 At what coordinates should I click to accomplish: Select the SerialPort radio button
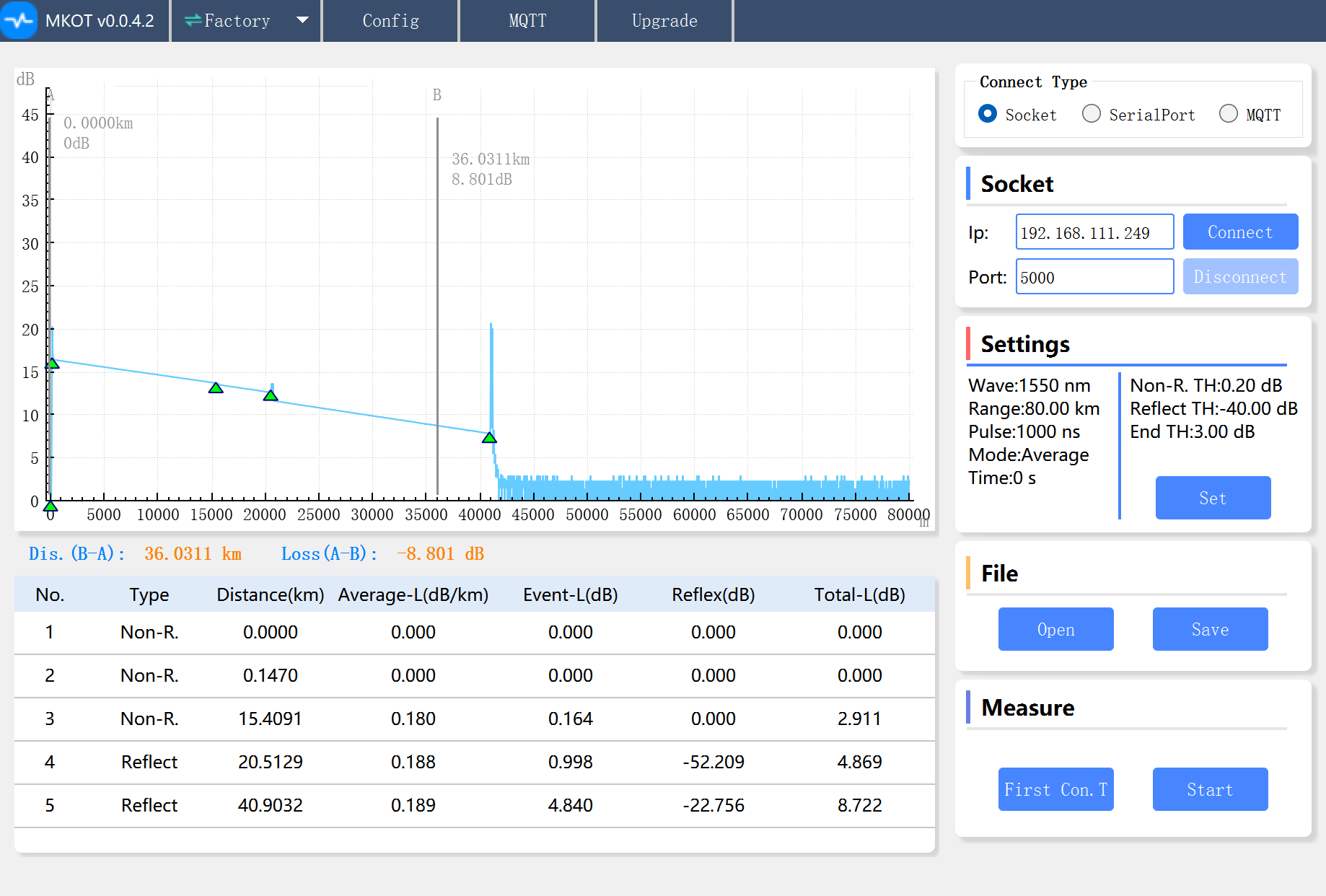point(1092,114)
